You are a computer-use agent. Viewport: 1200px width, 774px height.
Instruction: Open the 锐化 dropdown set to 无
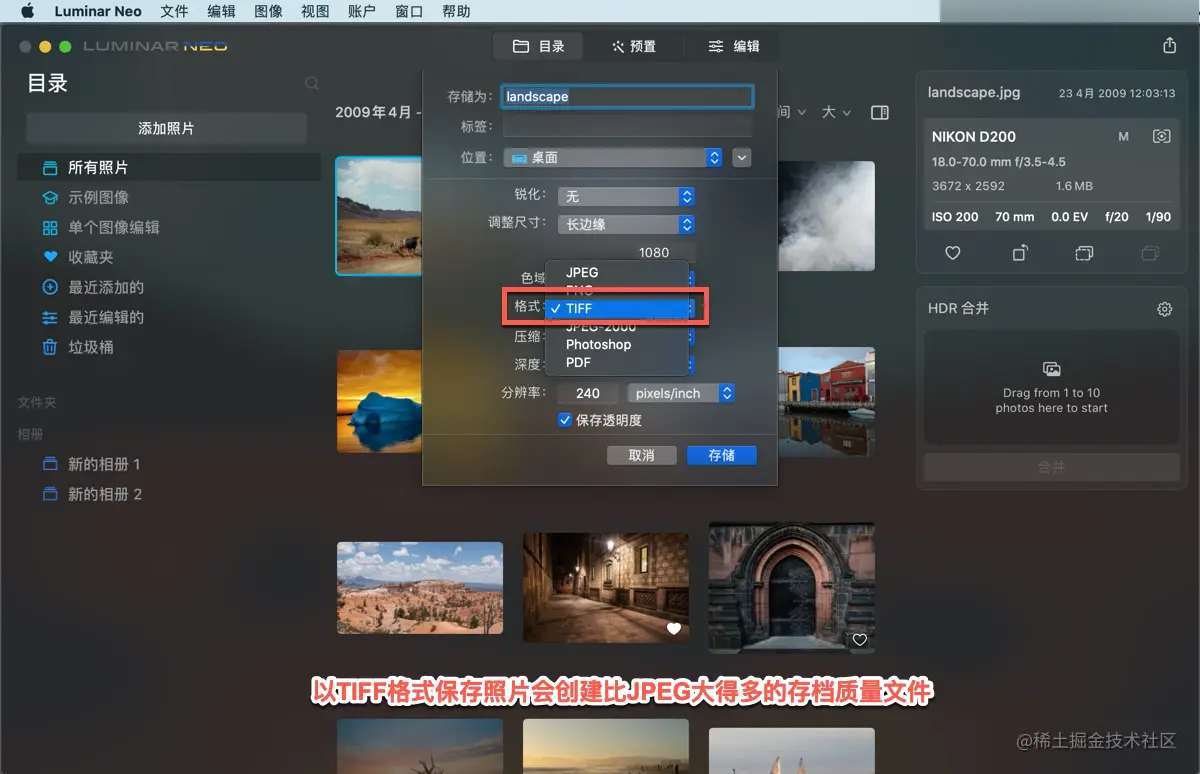[x=626, y=197]
